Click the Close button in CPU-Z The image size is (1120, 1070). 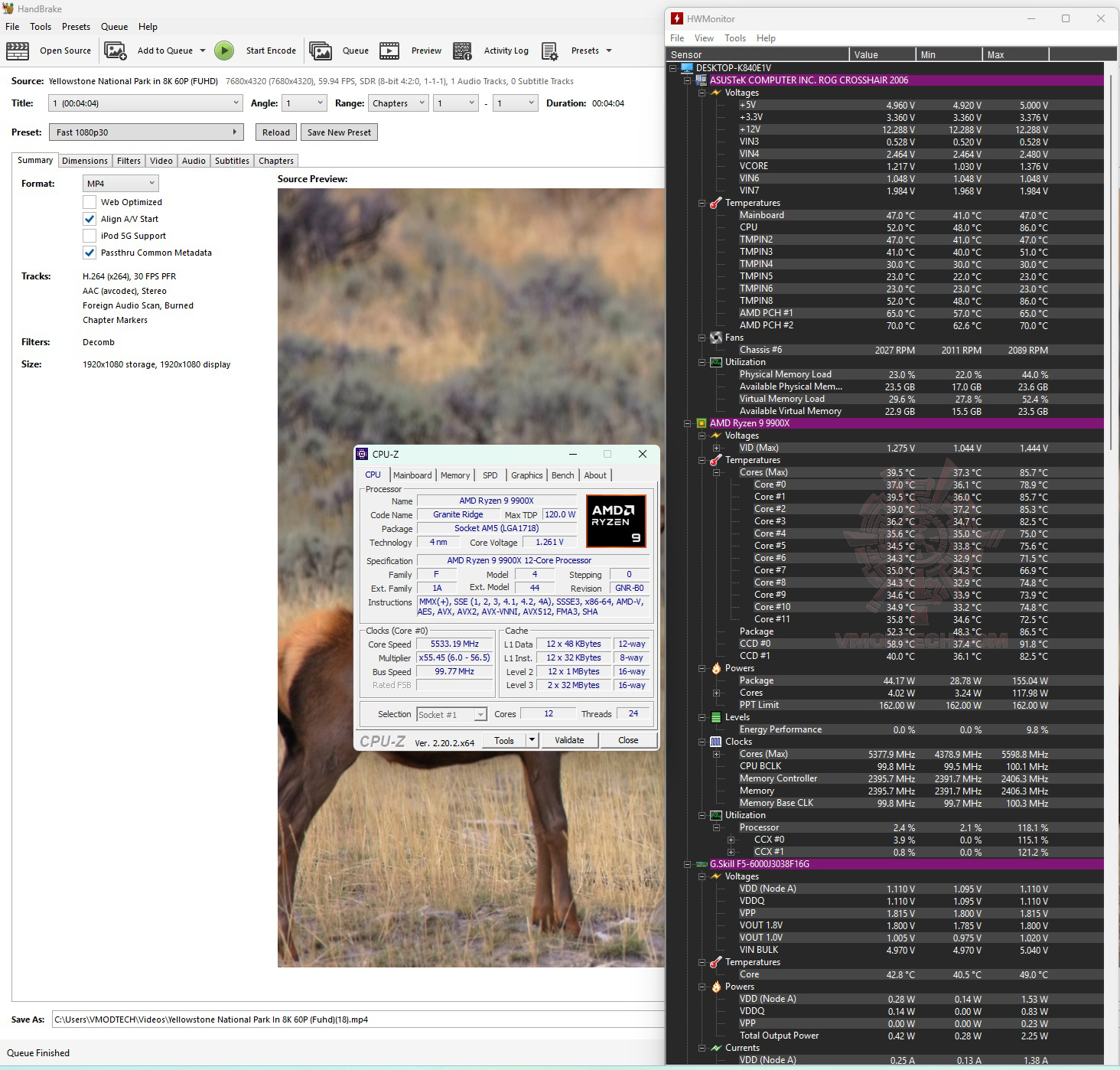pos(628,740)
